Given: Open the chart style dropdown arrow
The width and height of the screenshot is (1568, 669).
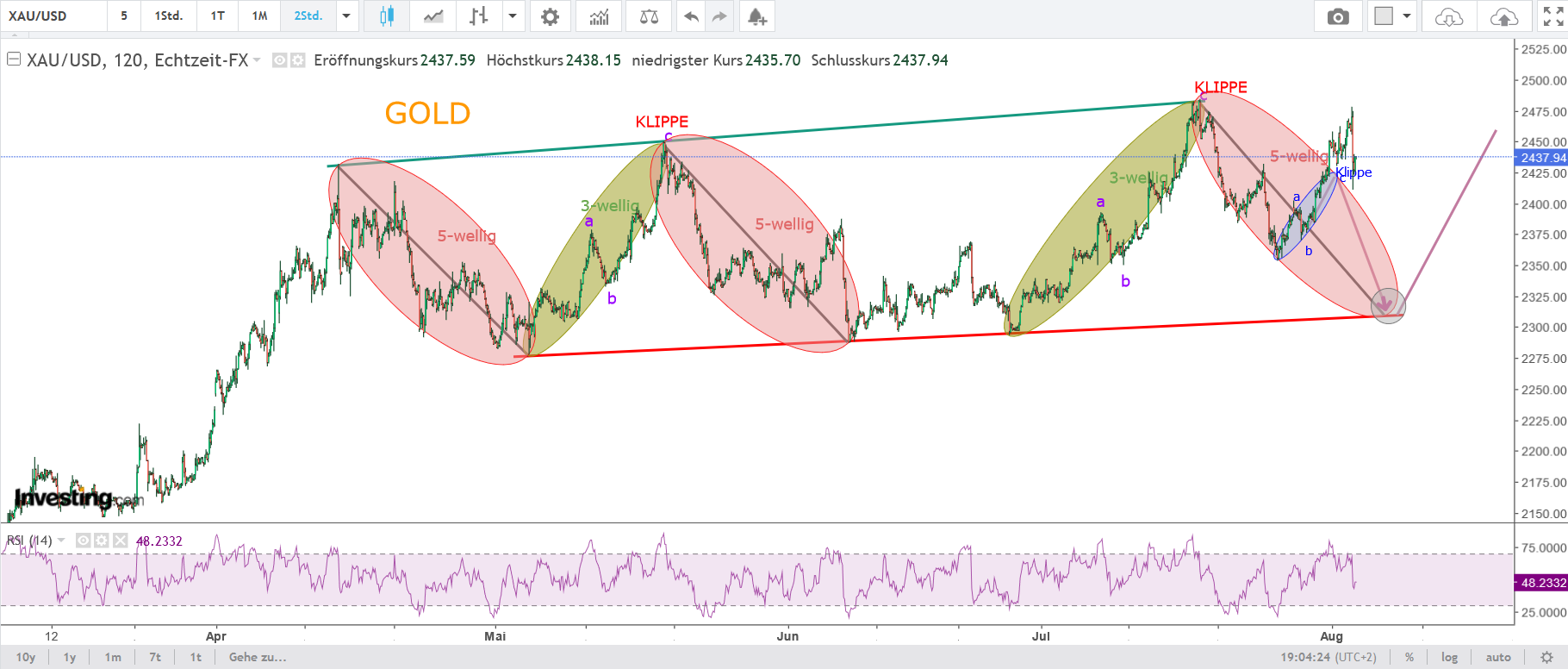Looking at the screenshot, I should click(513, 16).
